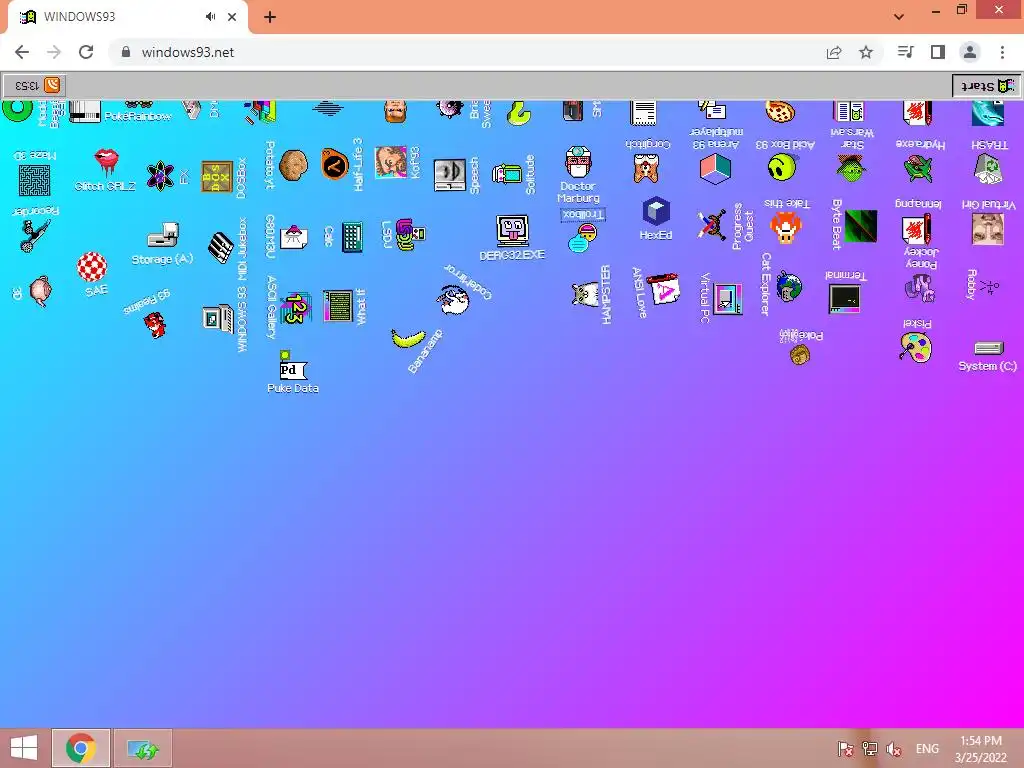Open the SAE checkered ball icon
Image resolution: width=1024 pixels, height=768 pixels.
[x=92, y=267]
